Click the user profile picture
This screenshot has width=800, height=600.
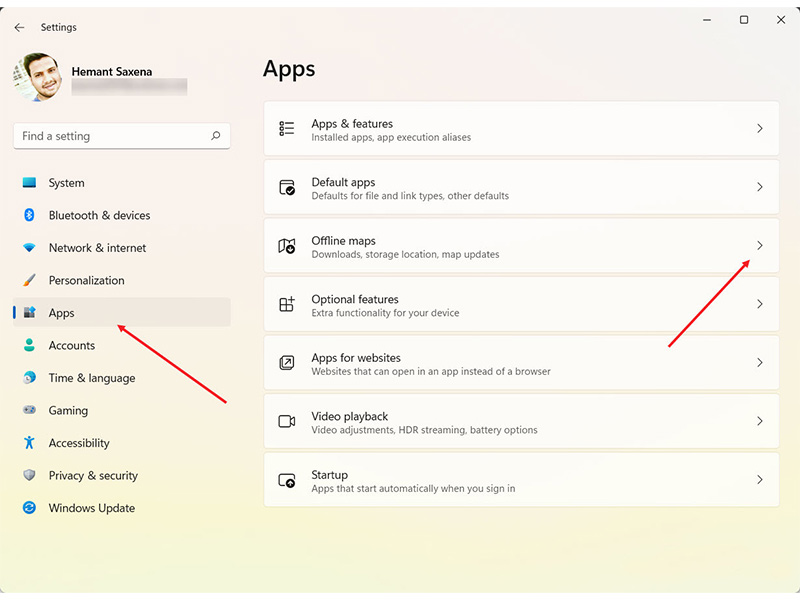click(x=37, y=77)
